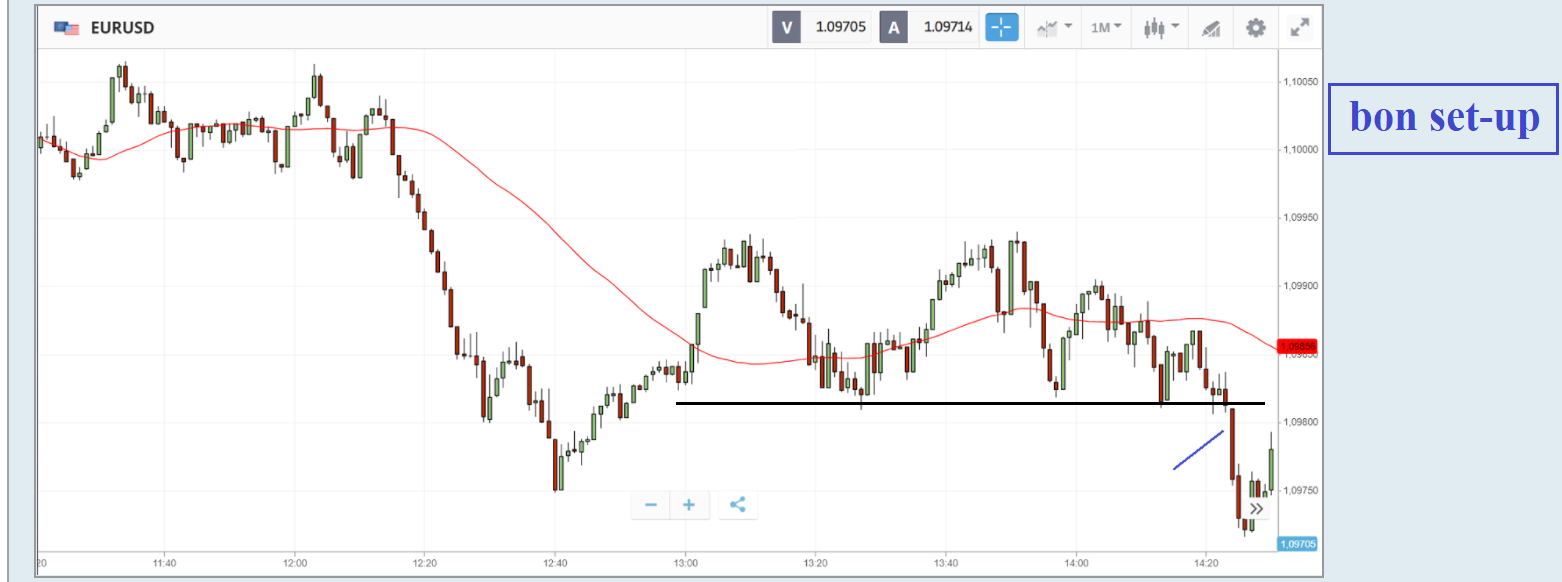Click the blue current price label 1,09705
Image resolution: width=1562 pixels, height=582 pixels.
[1298, 544]
